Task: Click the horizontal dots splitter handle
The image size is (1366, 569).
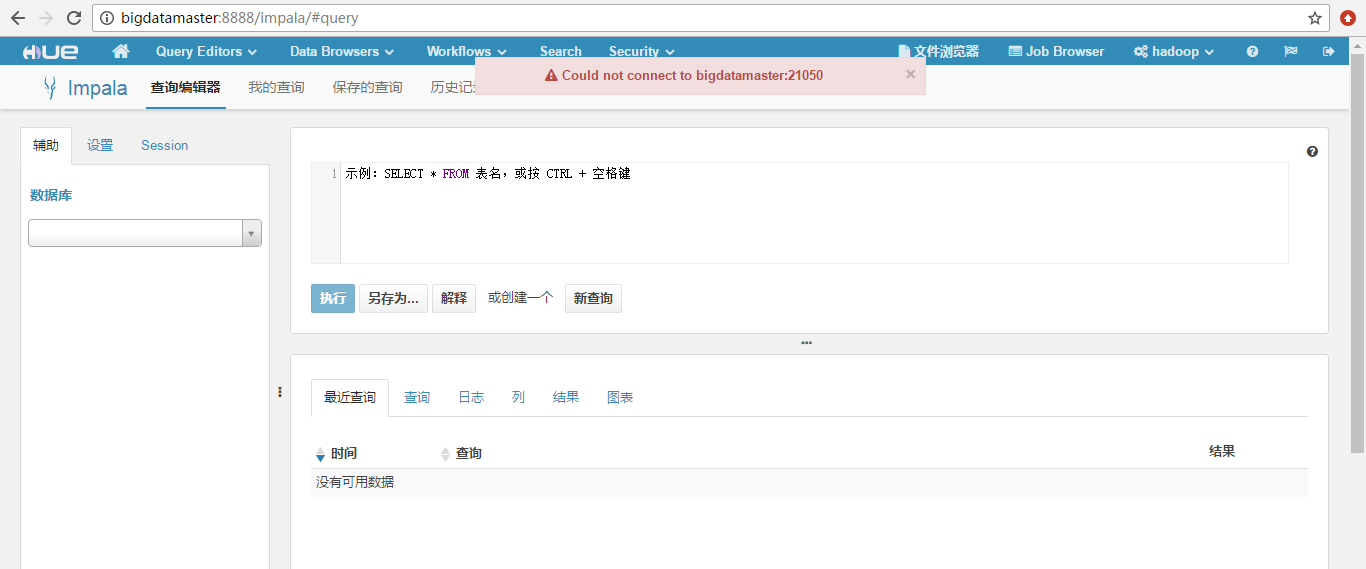Action: click(x=807, y=343)
